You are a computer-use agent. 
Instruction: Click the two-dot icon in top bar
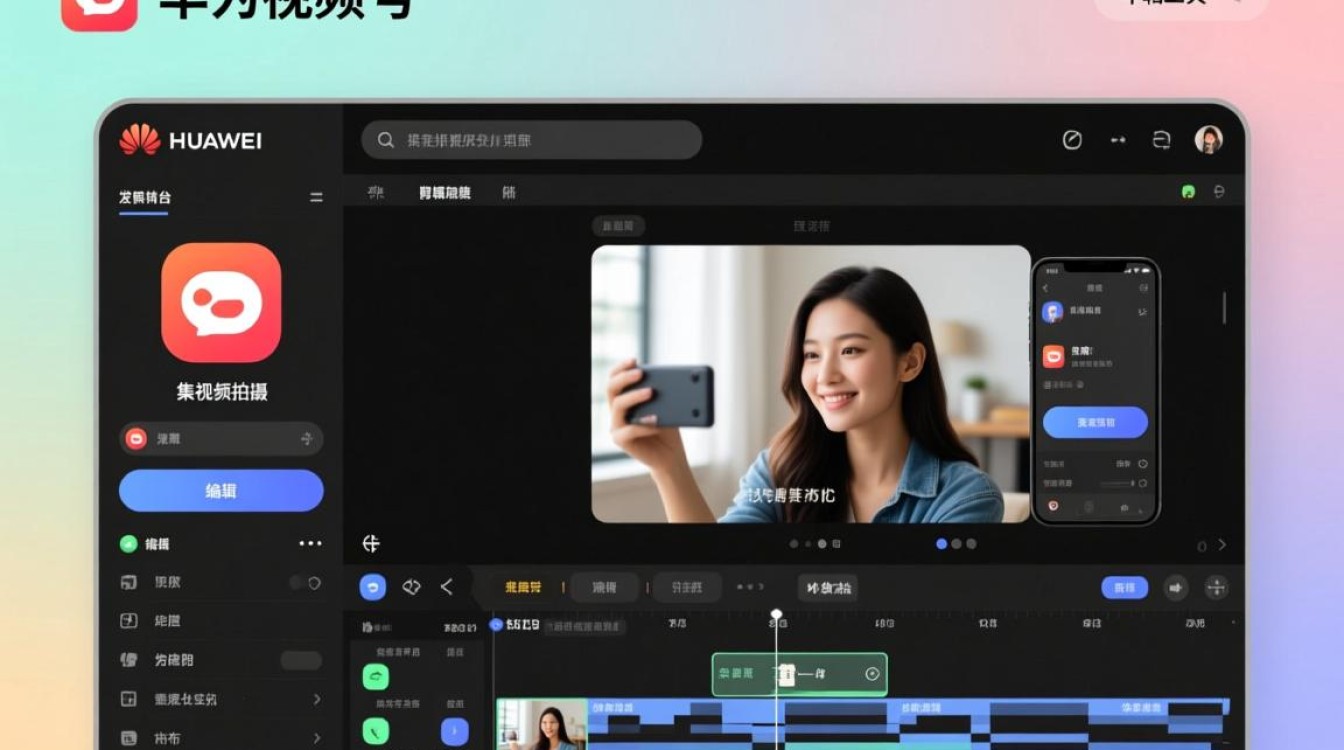click(1118, 140)
